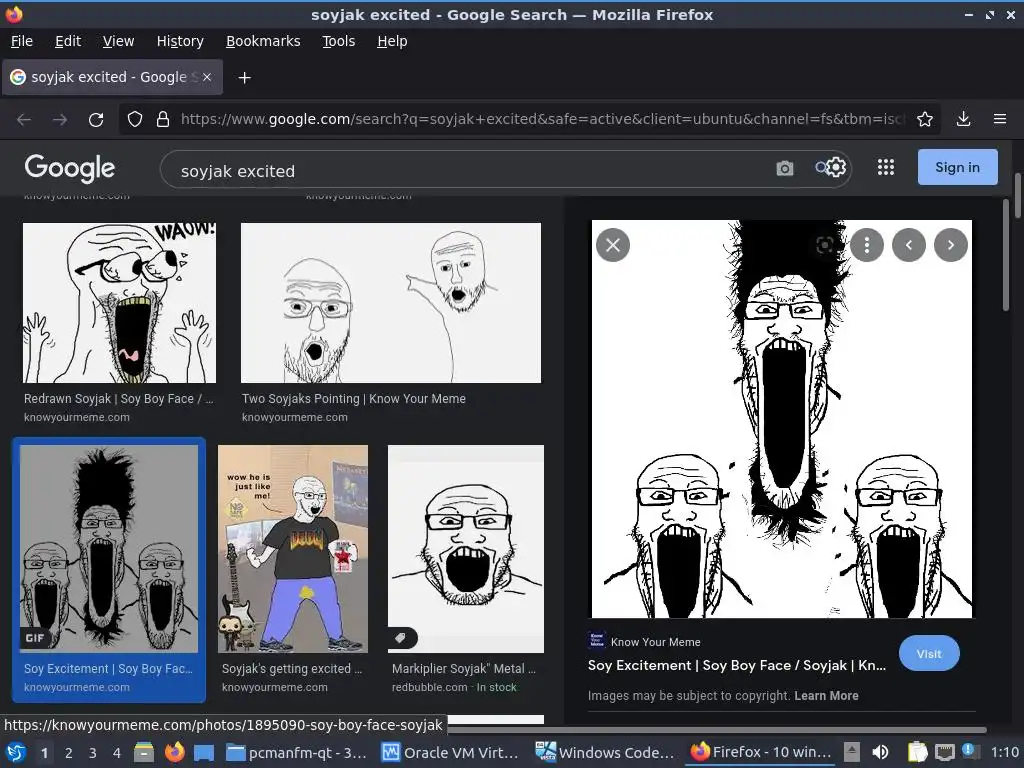
Task: Open the tracking protection shield icon
Action: [135, 119]
